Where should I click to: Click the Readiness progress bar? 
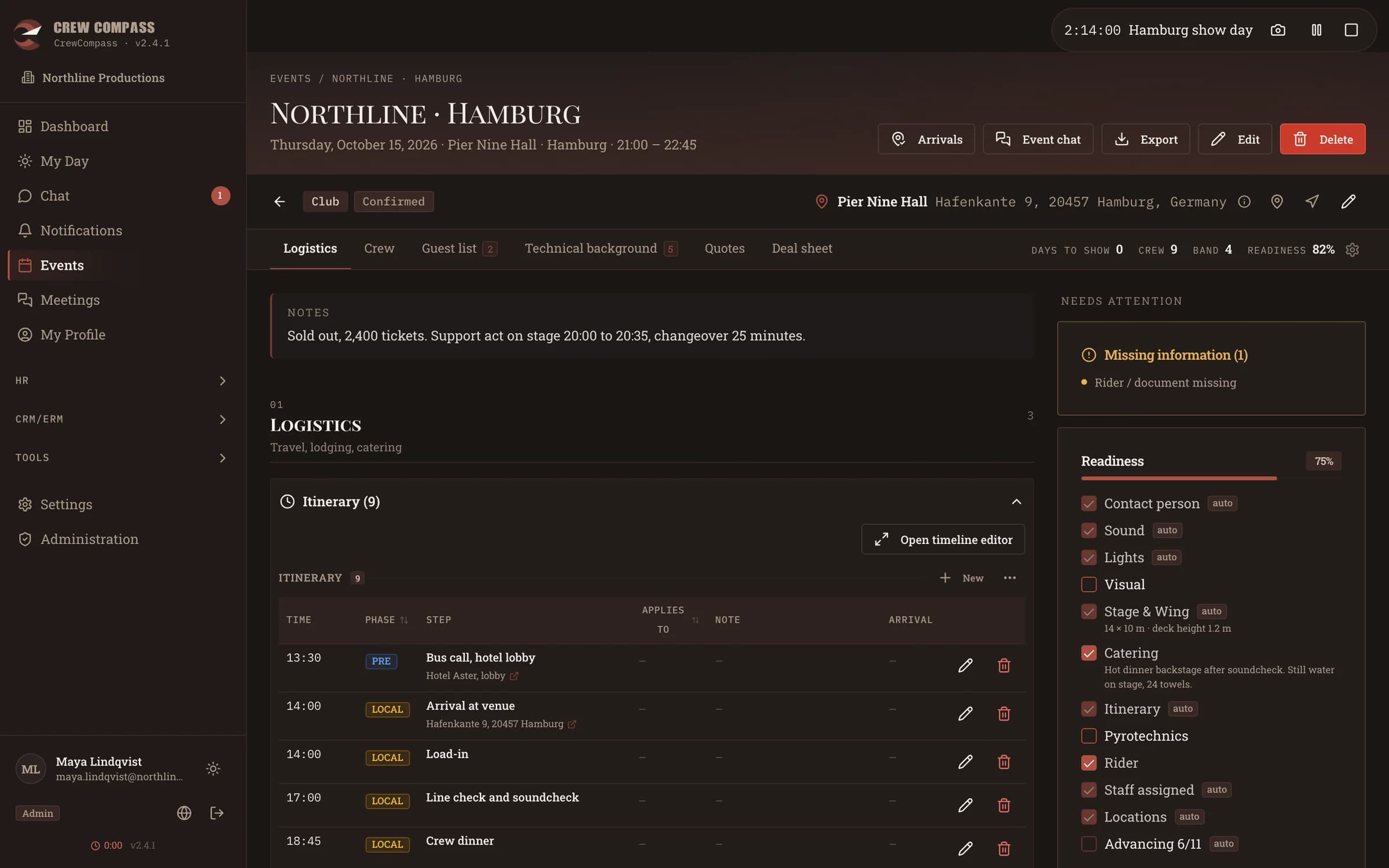(1211, 479)
